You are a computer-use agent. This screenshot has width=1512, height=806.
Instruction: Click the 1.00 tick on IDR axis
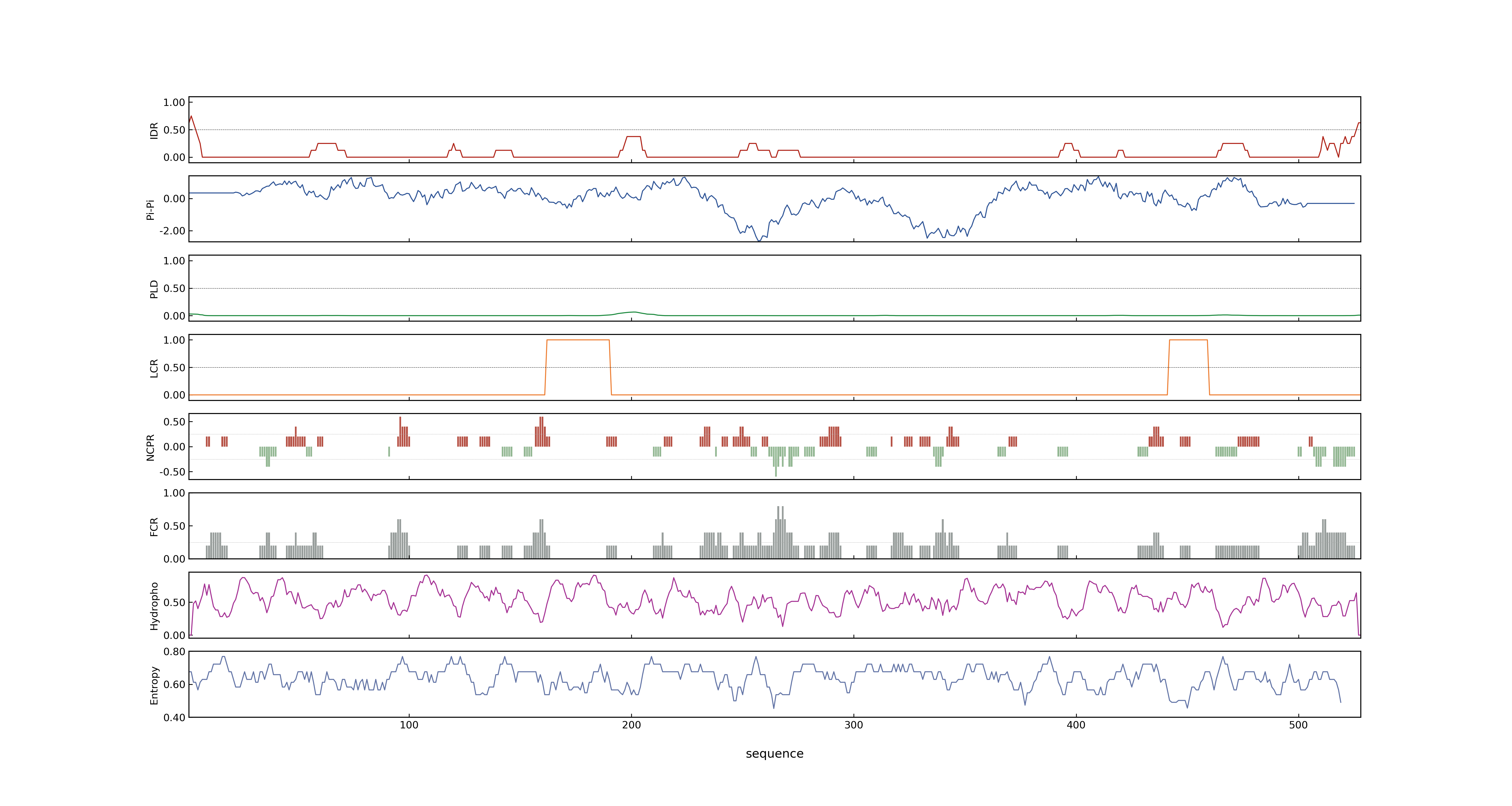tap(174, 103)
